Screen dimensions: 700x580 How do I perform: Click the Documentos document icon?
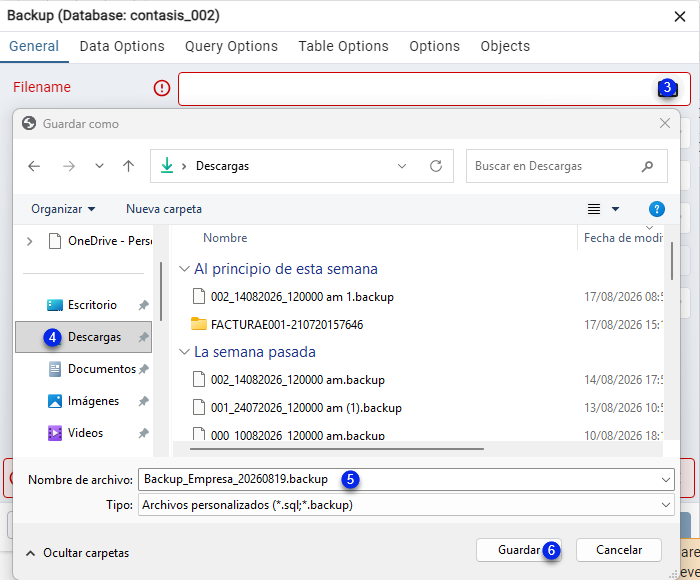coord(55,369)
